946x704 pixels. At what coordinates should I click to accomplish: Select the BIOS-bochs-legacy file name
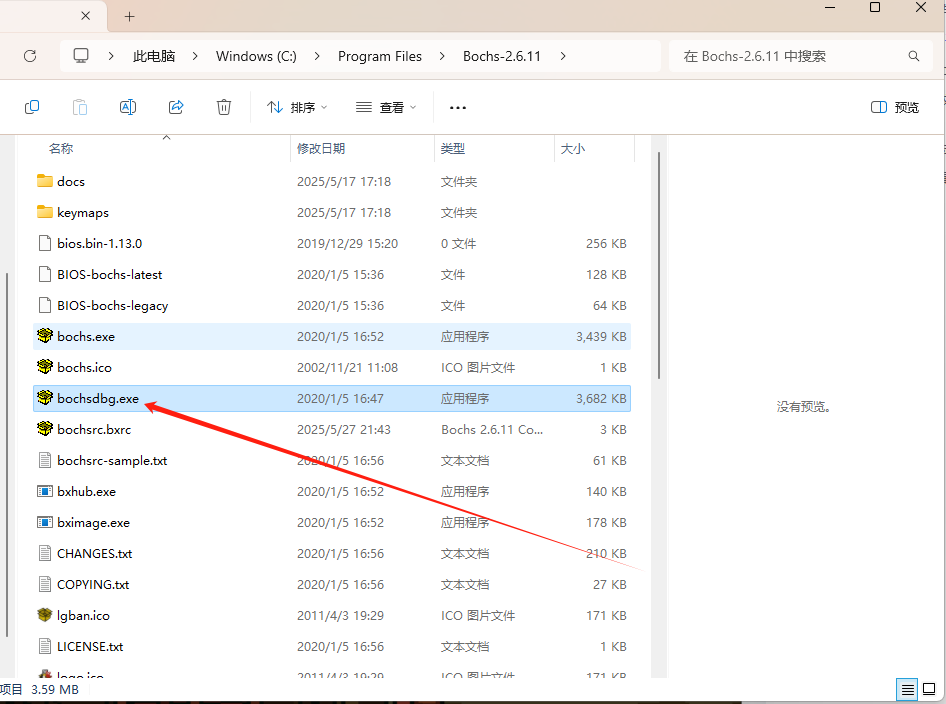tap(113, 305)
